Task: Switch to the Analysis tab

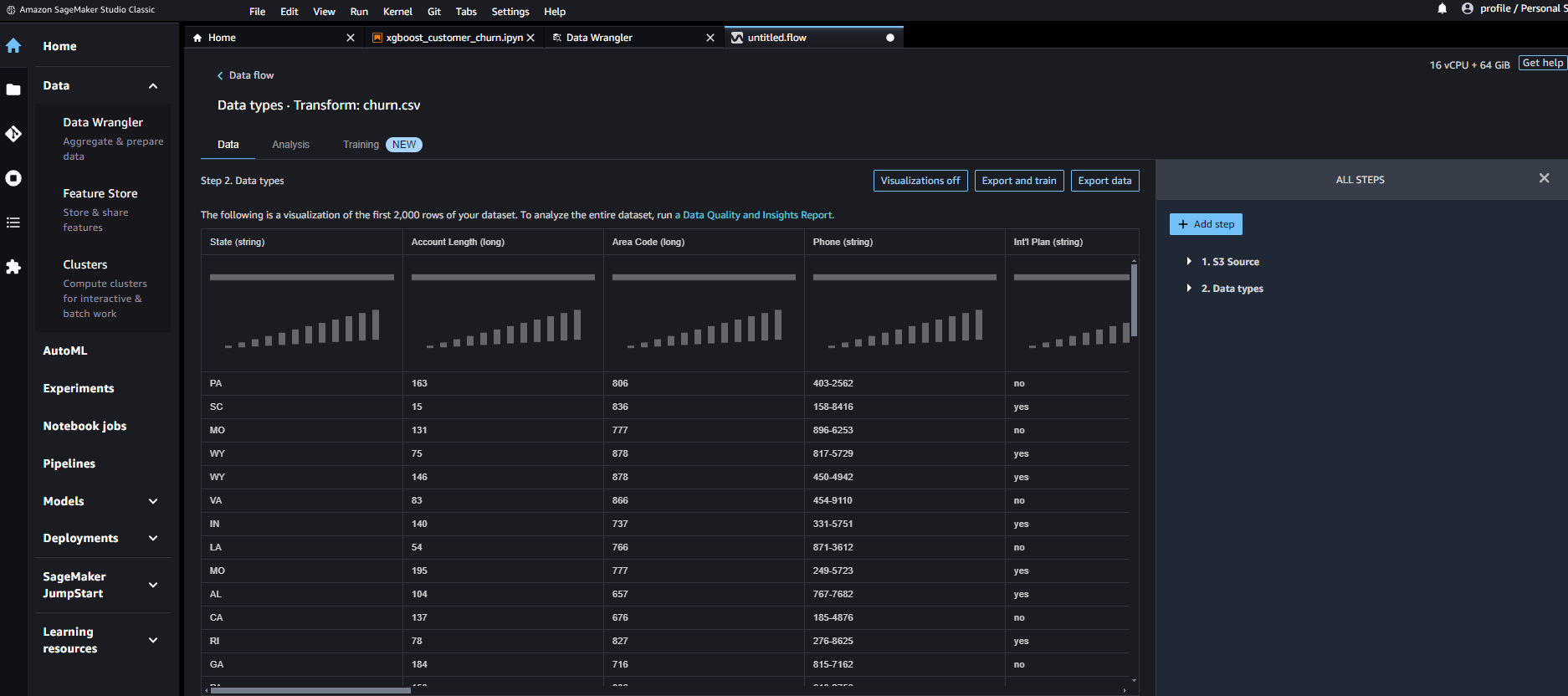Action: (x=290, y=145)
